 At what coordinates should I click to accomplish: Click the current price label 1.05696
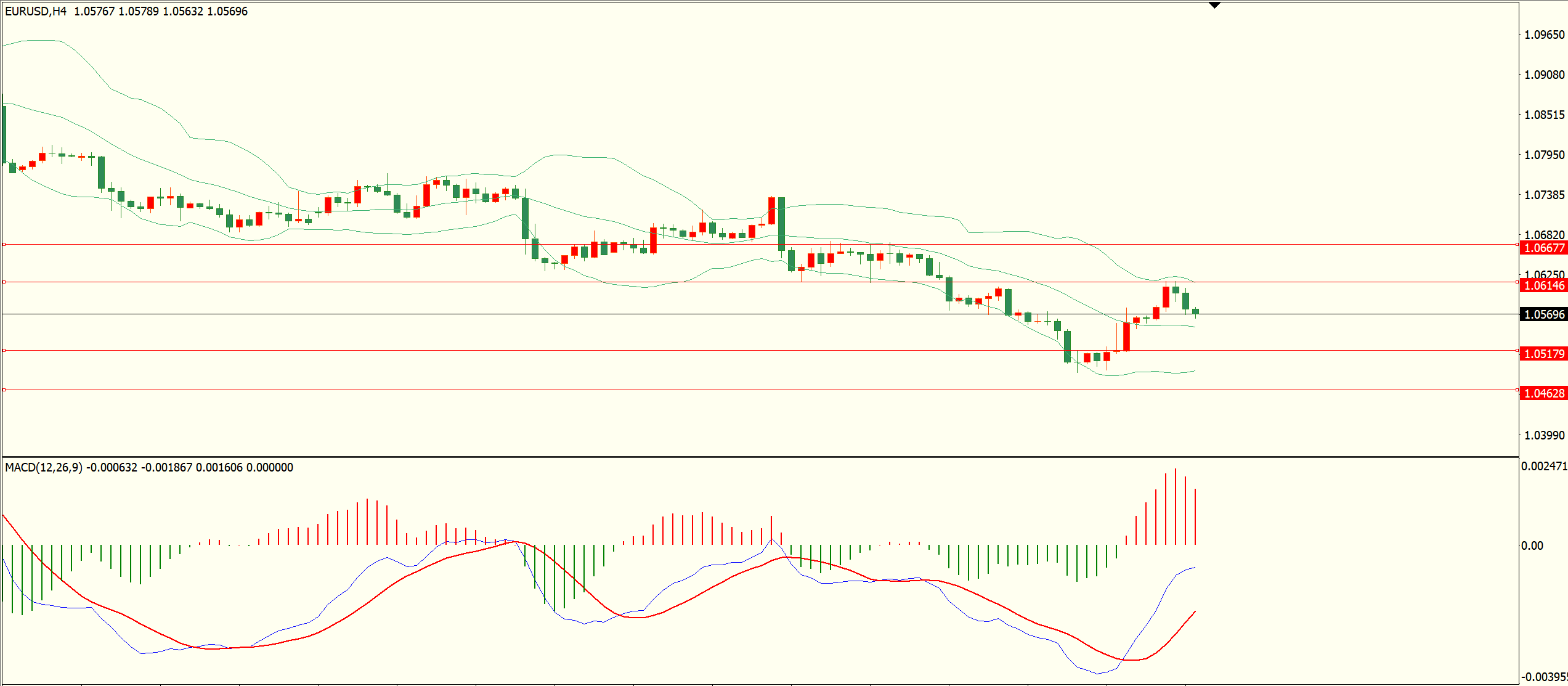click(1543, 314)
